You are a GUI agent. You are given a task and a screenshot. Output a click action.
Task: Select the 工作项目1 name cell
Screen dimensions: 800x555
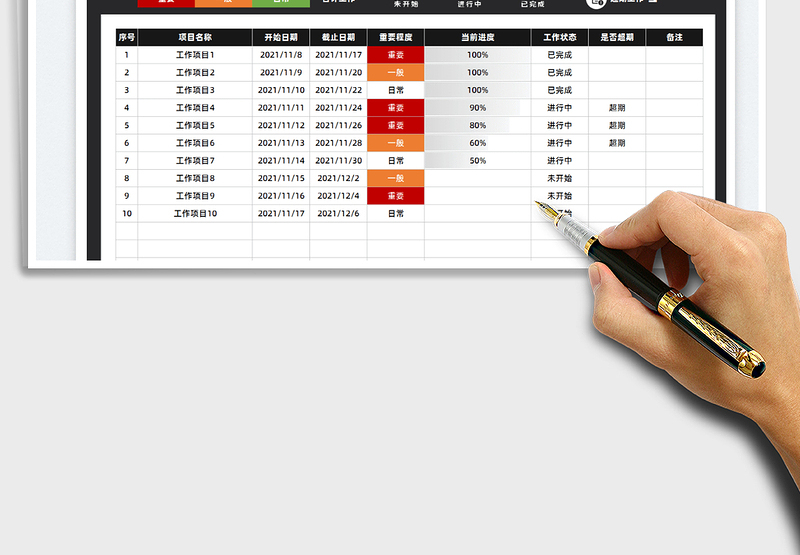coord(194,55)
